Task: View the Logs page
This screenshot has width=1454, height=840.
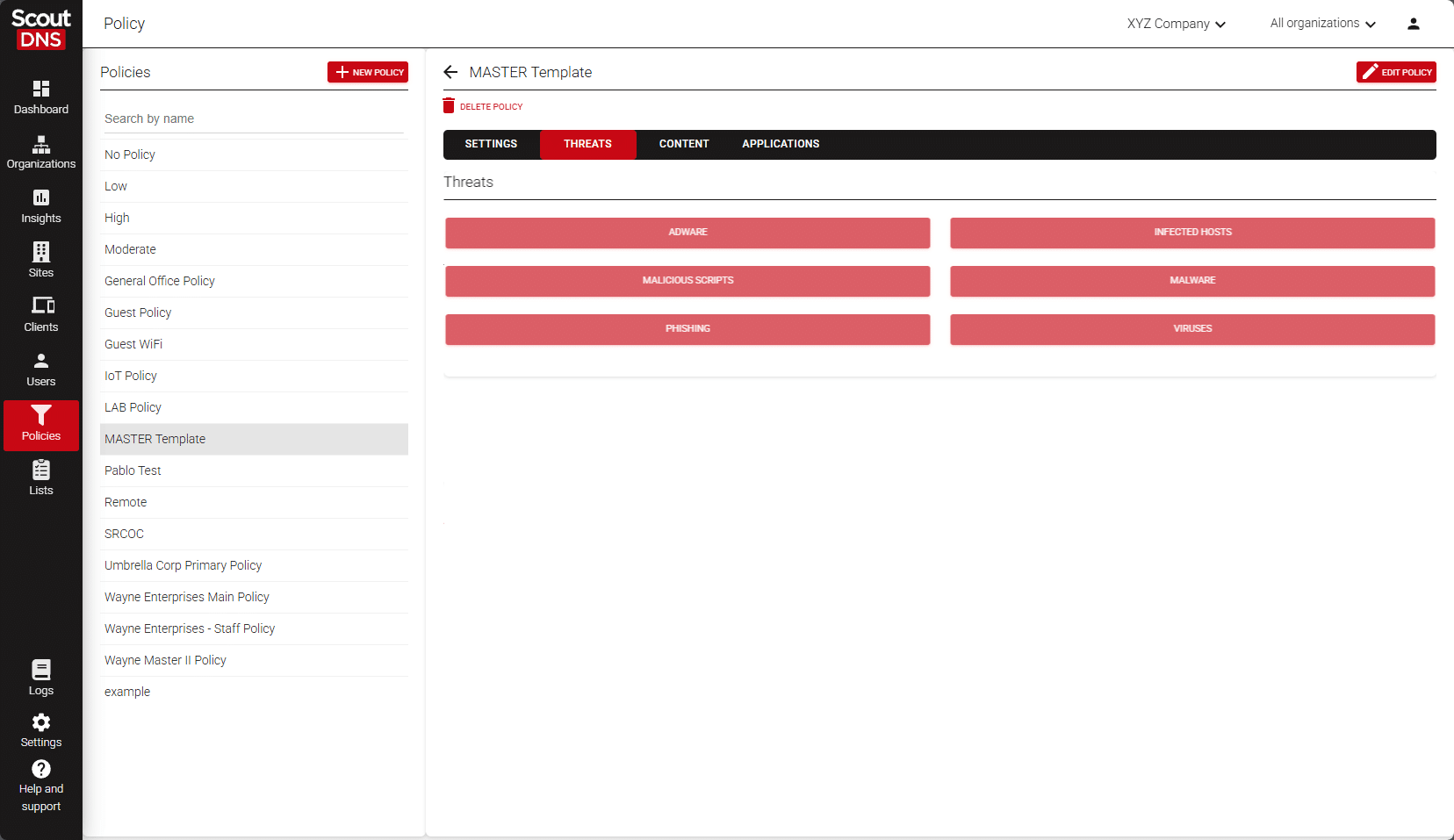Action: point(41,678)
